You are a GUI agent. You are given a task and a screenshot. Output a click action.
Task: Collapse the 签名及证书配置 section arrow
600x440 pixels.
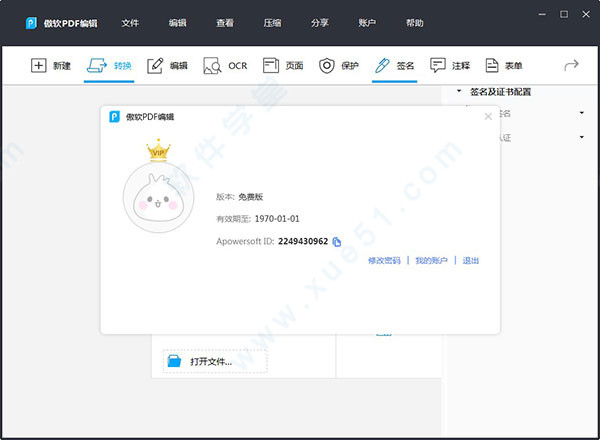[x=459, y=91]
